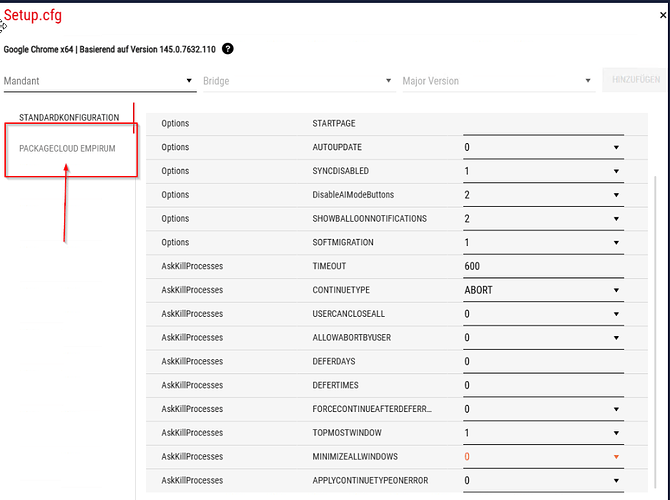The width and height of the screenshot is (670, 500).
Task: Click the help question mark icon
Action: click(228, 49)
